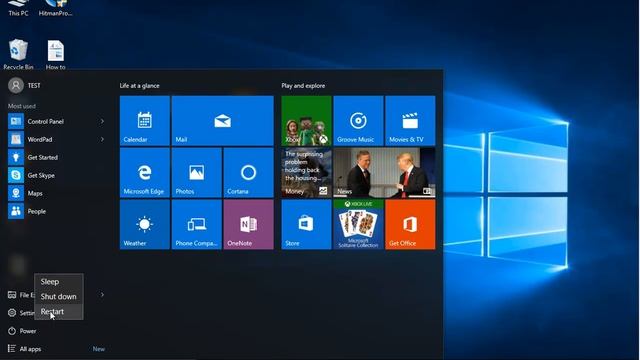The height and width of the screenshot is (360, 640).
Task: Open Get Started app
Action: tap(56, 157)
